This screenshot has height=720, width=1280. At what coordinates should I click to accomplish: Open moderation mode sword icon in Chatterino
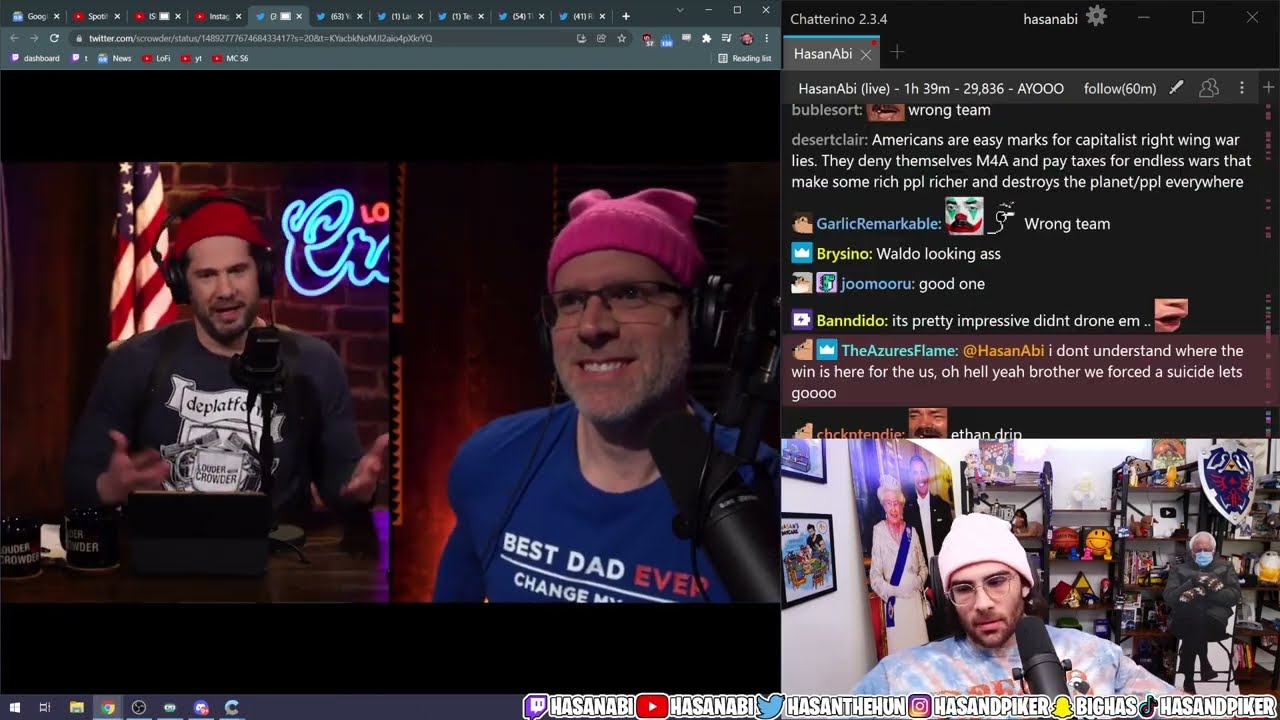[x=1176, y=88]
